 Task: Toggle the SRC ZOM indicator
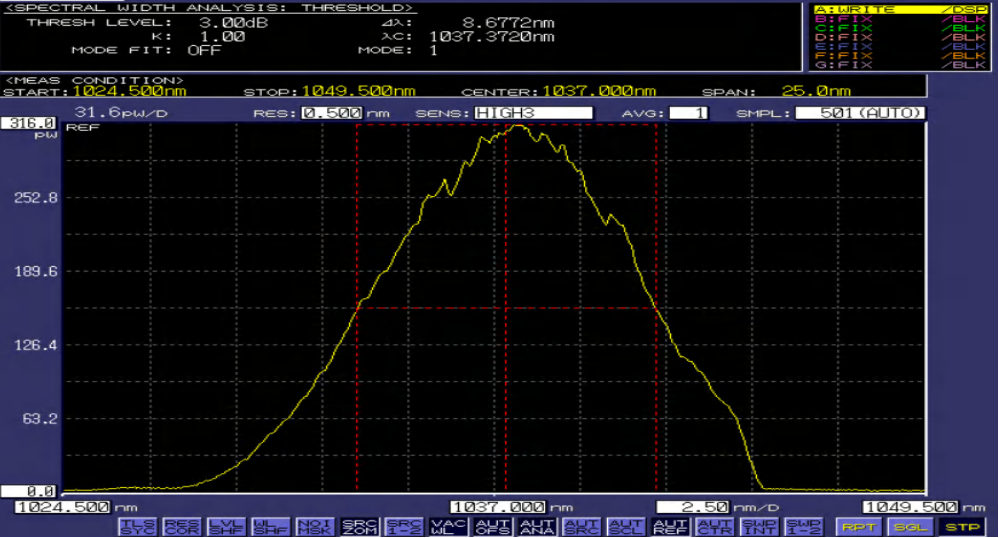[357, 526]
